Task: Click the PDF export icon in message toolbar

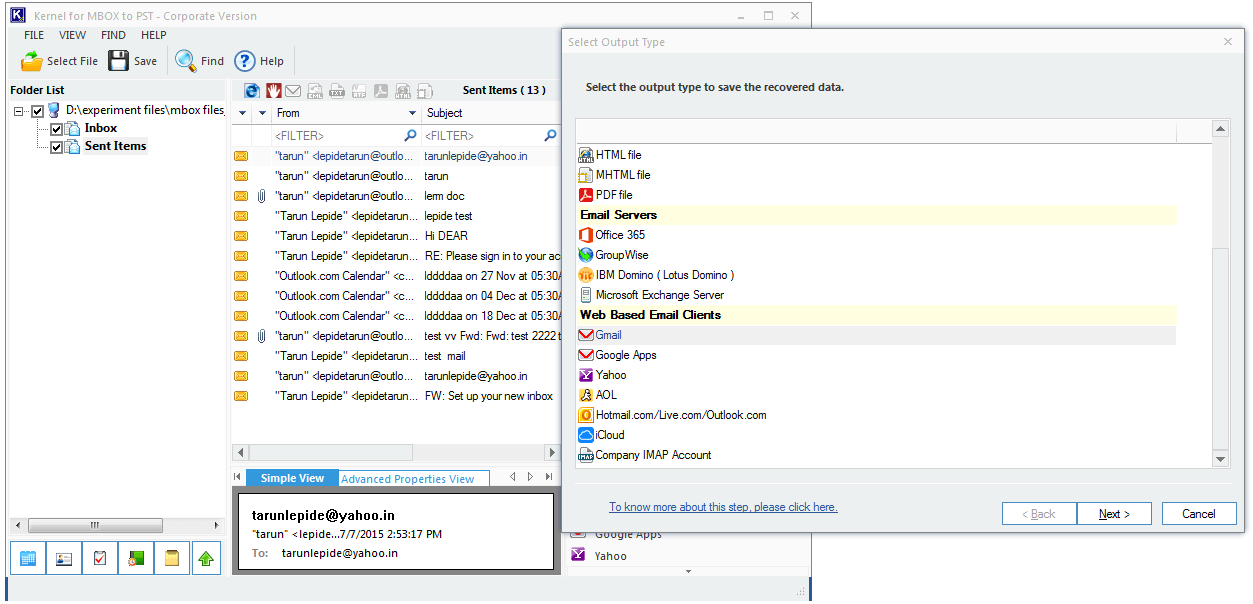Action: pyautogui.click(x=381, y=91)
